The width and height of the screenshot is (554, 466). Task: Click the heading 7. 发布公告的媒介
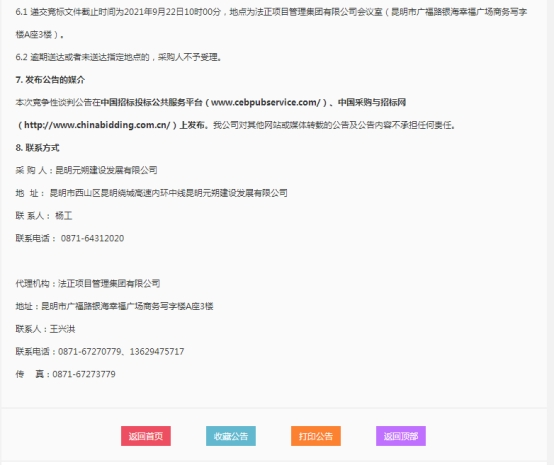(x=50, y=80)
